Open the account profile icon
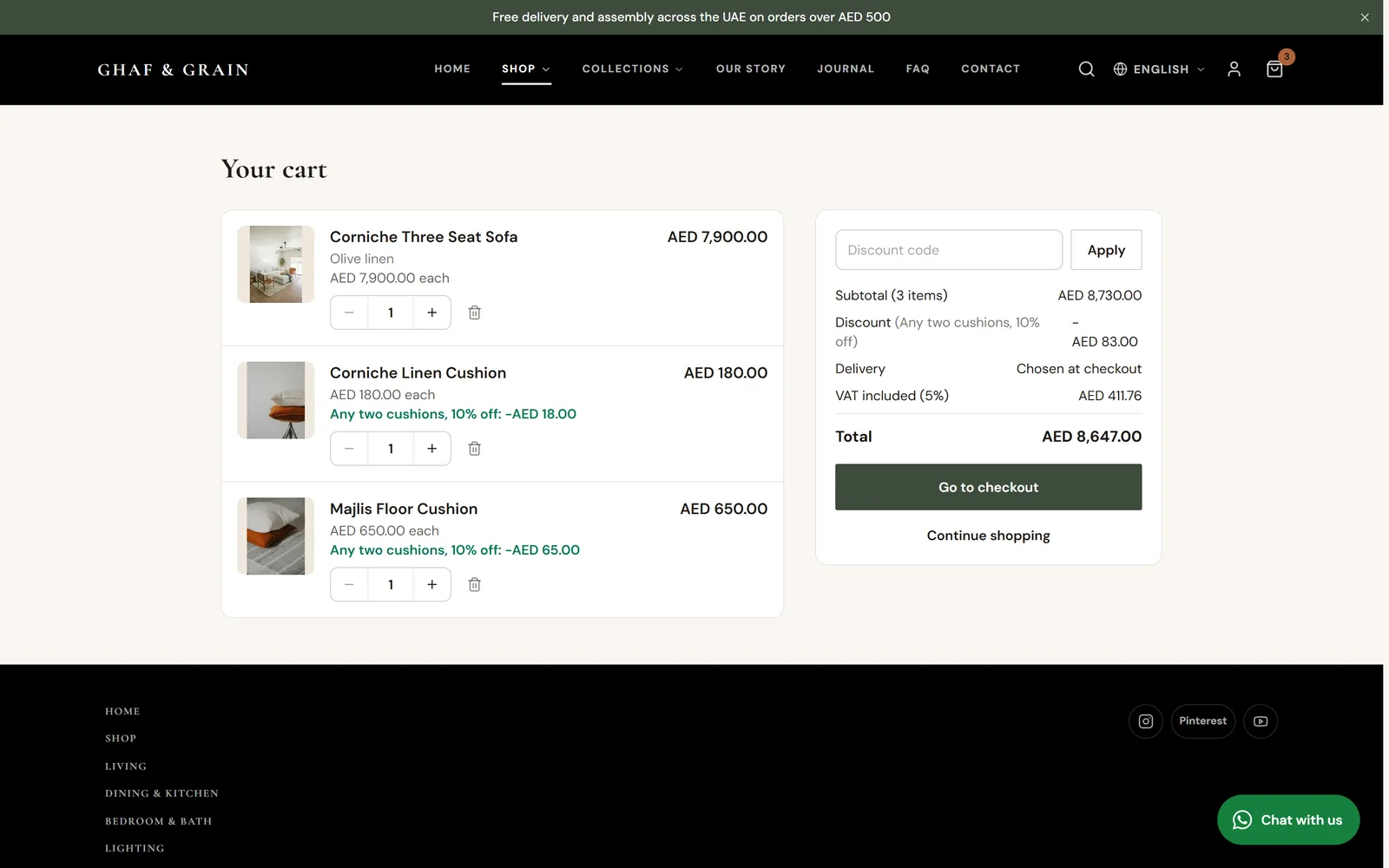The image size is (1389, 868). pos(1234,69)
